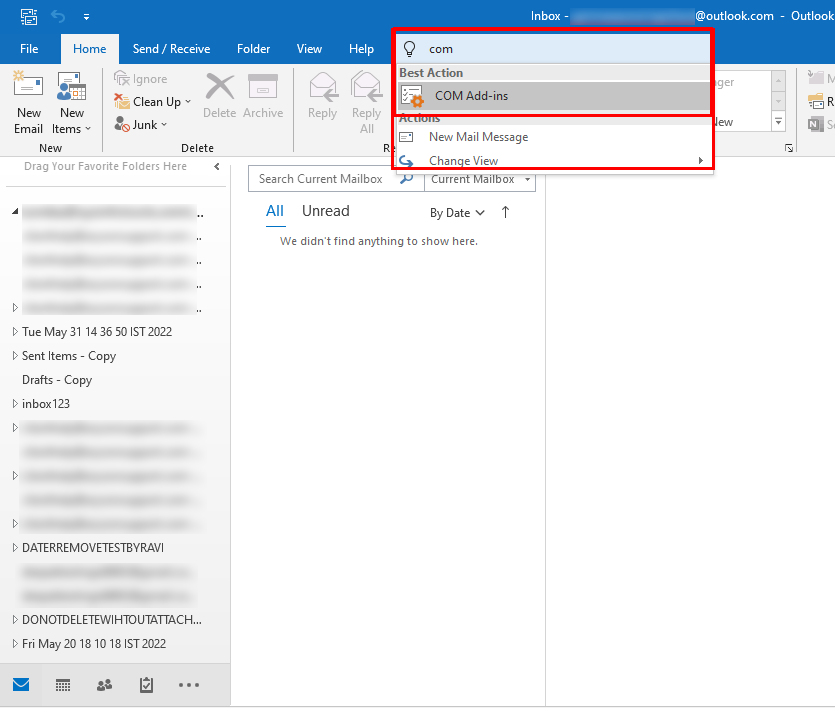
Task: Click the Archive ribbon button
Action: tap(263, 96)
